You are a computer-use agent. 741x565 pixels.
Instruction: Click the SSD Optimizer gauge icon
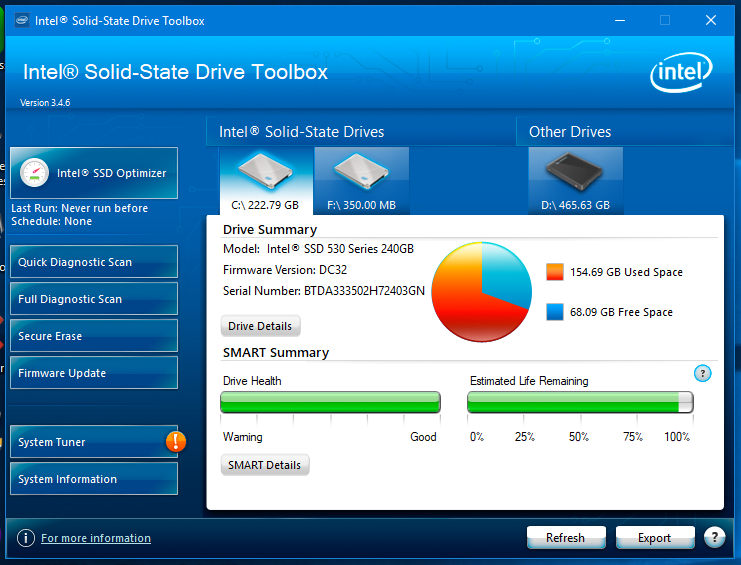point(34,173)
